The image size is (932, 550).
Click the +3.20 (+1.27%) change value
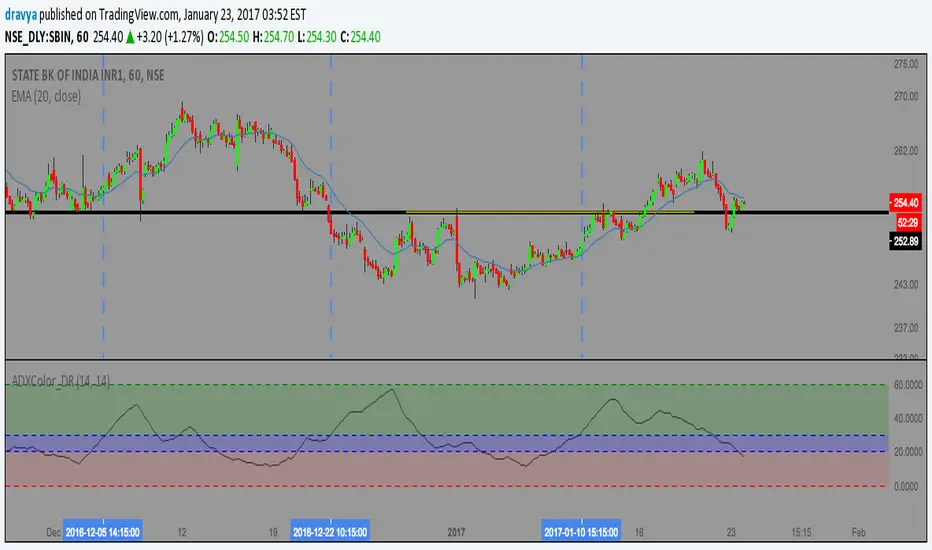170,37
